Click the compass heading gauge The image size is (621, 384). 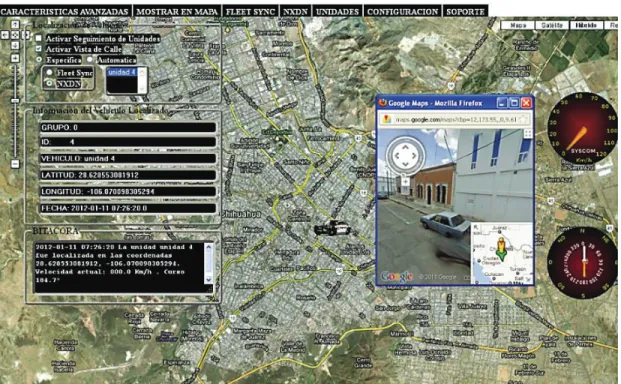click(x=582, y=263)
